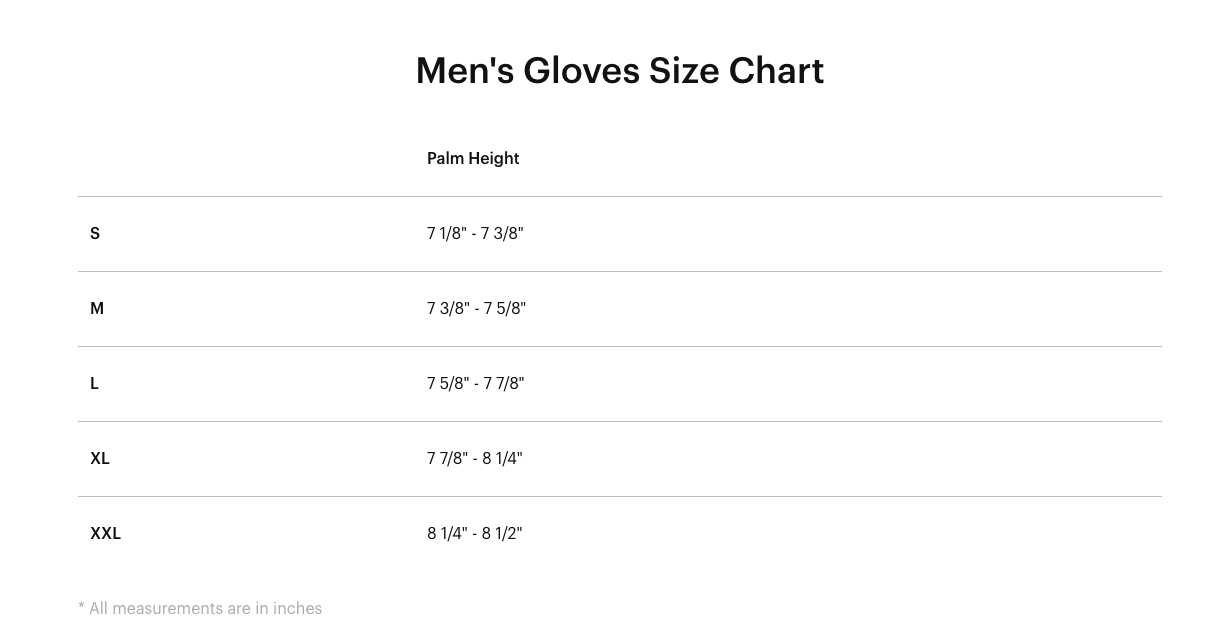This screenshot has height=638, width=1226.
Task: Click the word Men's in the heading
Action: 464,71
